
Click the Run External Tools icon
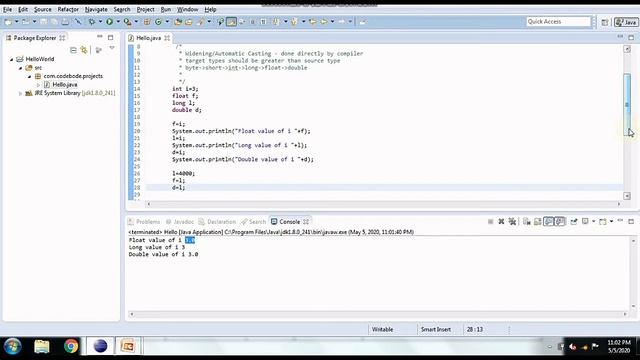click(x=127, y=22)
